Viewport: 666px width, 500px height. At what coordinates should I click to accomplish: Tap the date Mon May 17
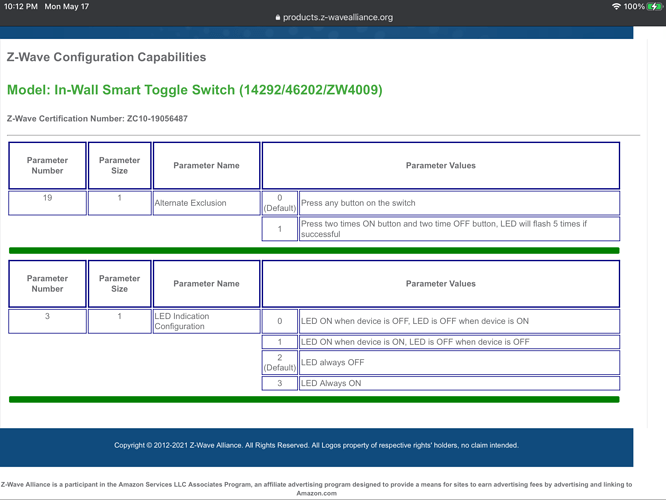[x=67, y=6]
